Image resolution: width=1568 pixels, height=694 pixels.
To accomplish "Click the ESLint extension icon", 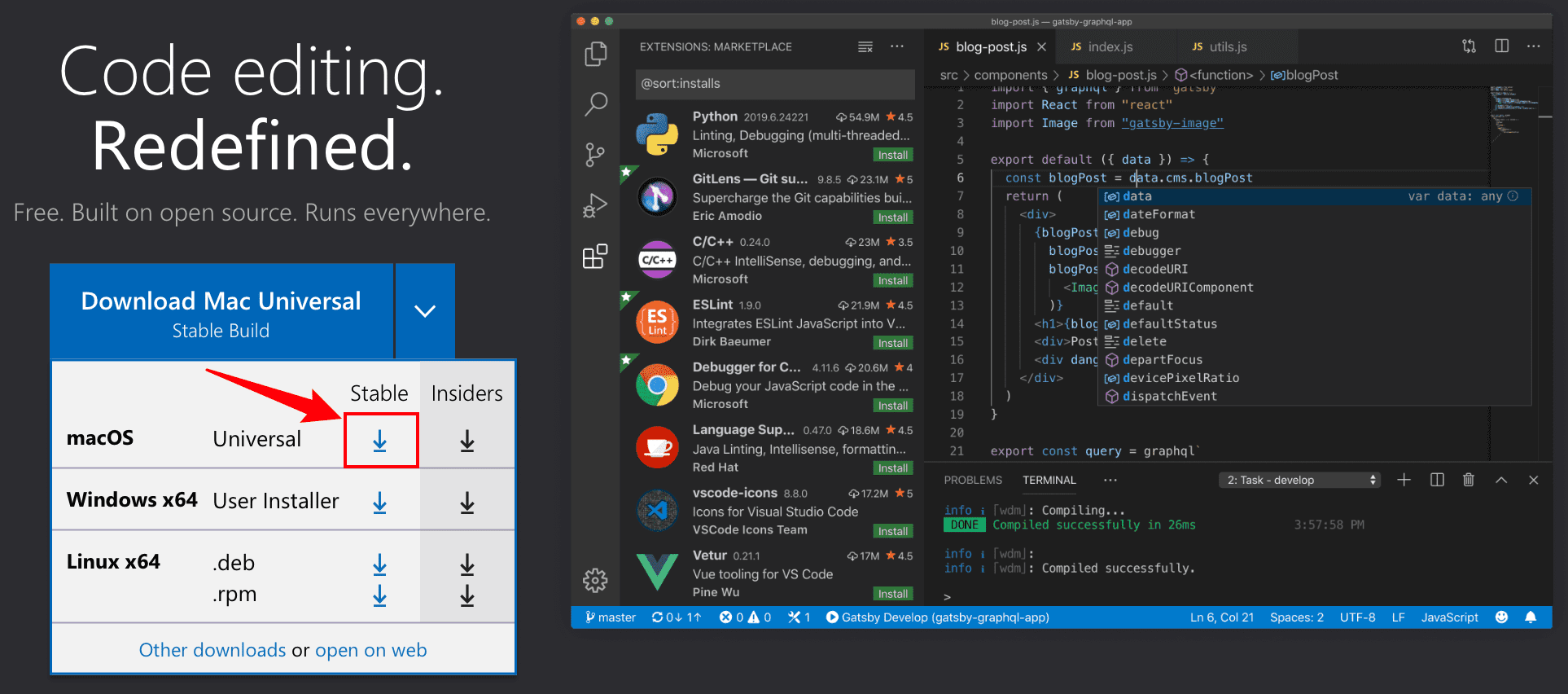I will coord(657,323).
